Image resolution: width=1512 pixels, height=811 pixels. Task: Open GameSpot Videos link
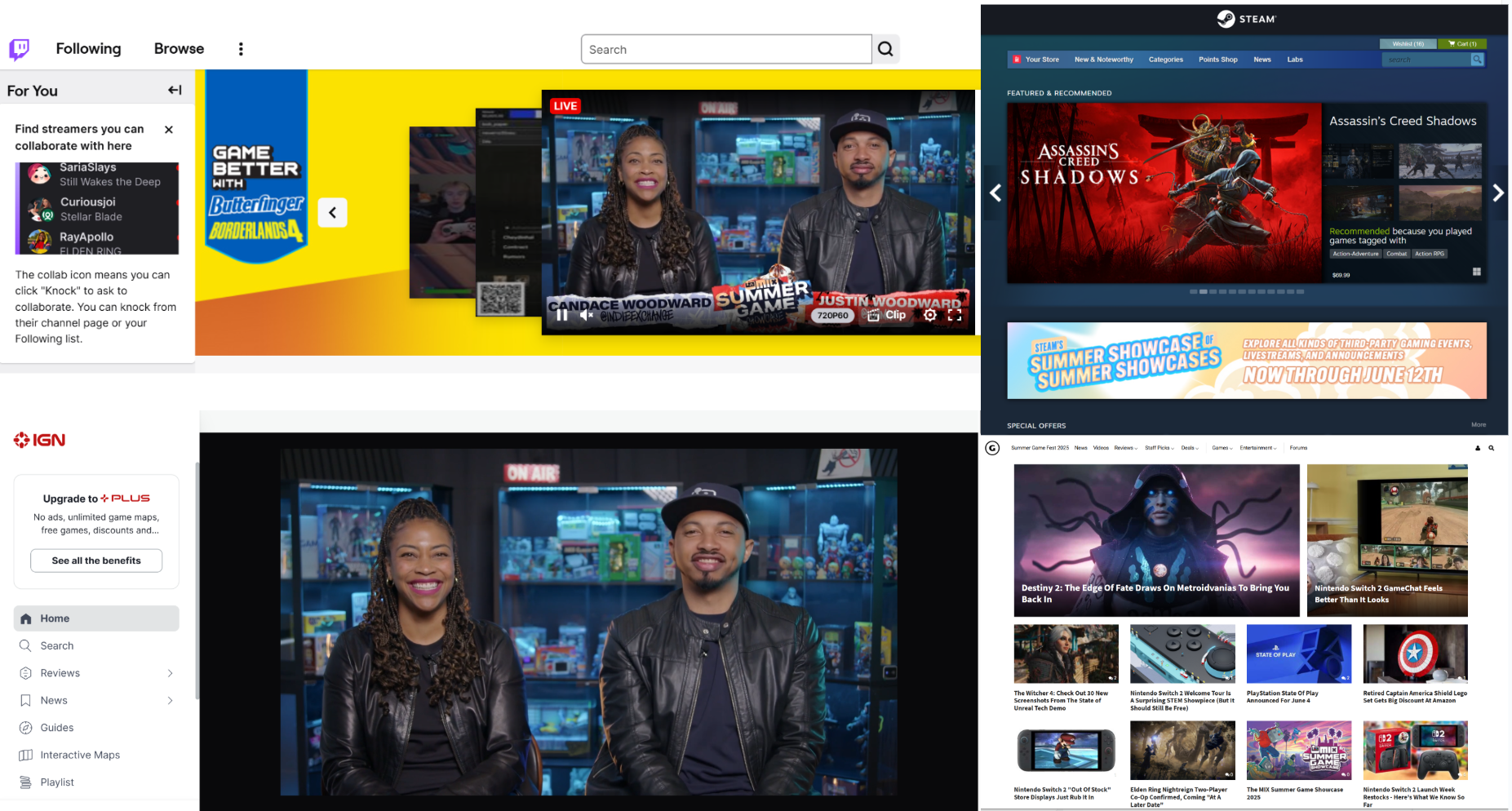coord(1101,448)
